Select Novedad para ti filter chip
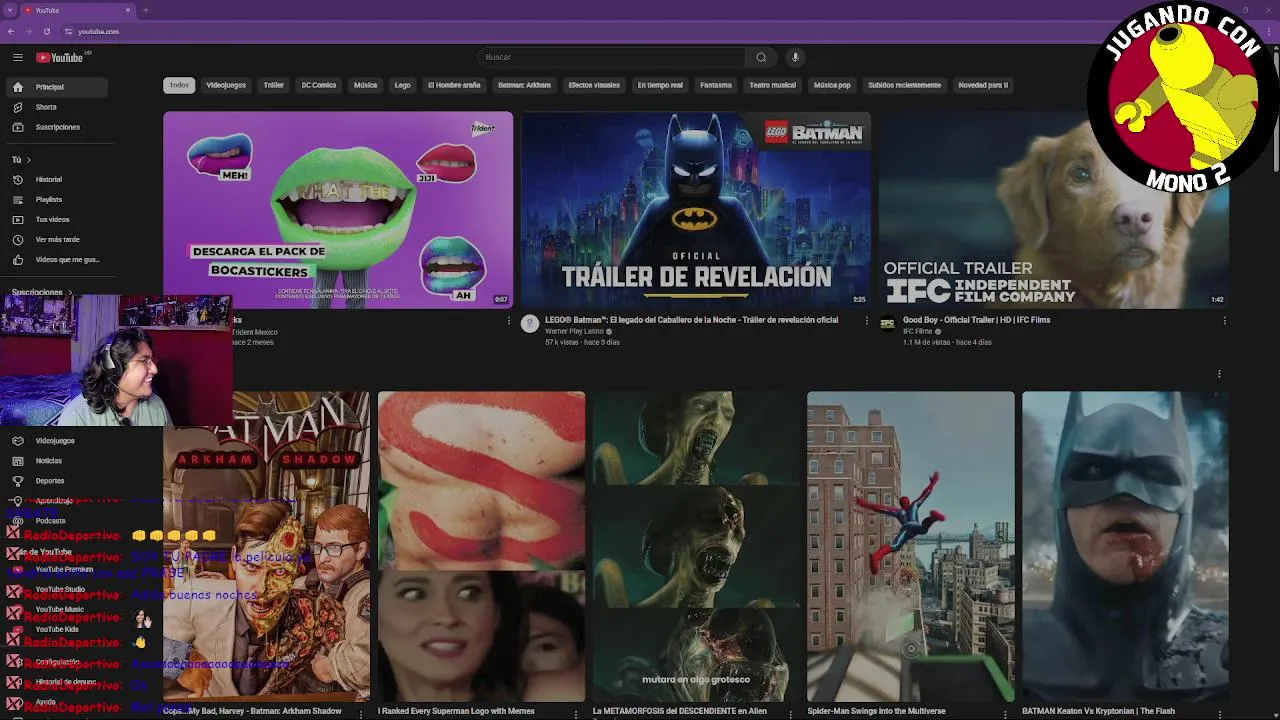The width and height of the screenshot is (1280, 720). [x=983, y=85]
